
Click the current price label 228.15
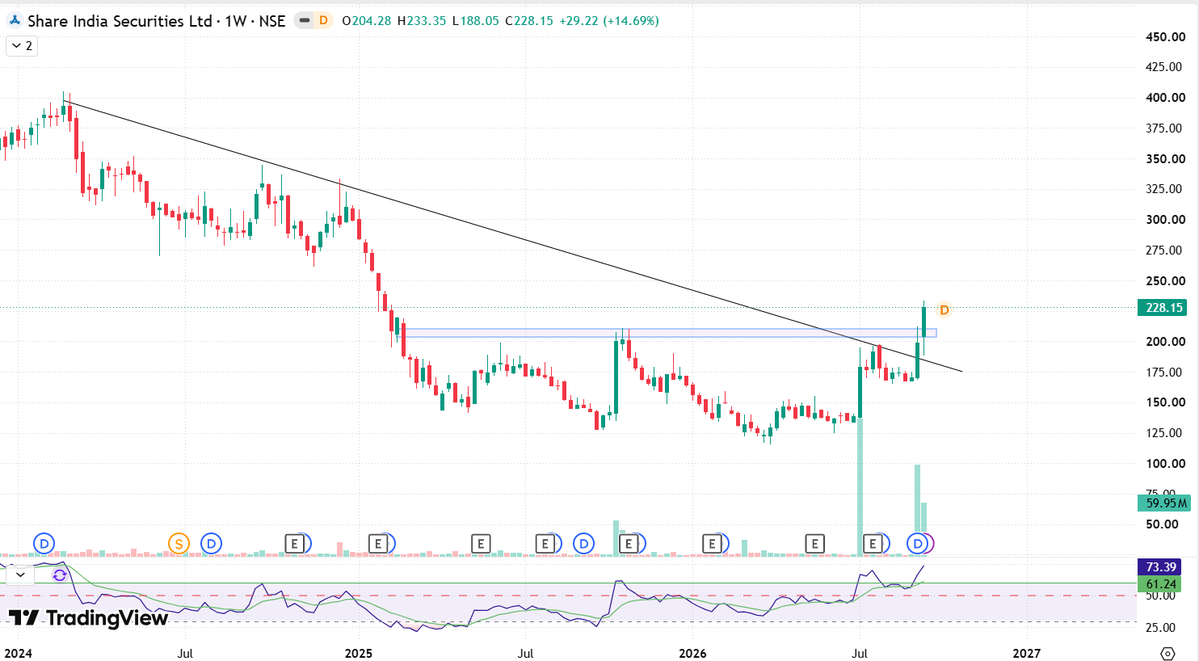tap(1162, 308)
